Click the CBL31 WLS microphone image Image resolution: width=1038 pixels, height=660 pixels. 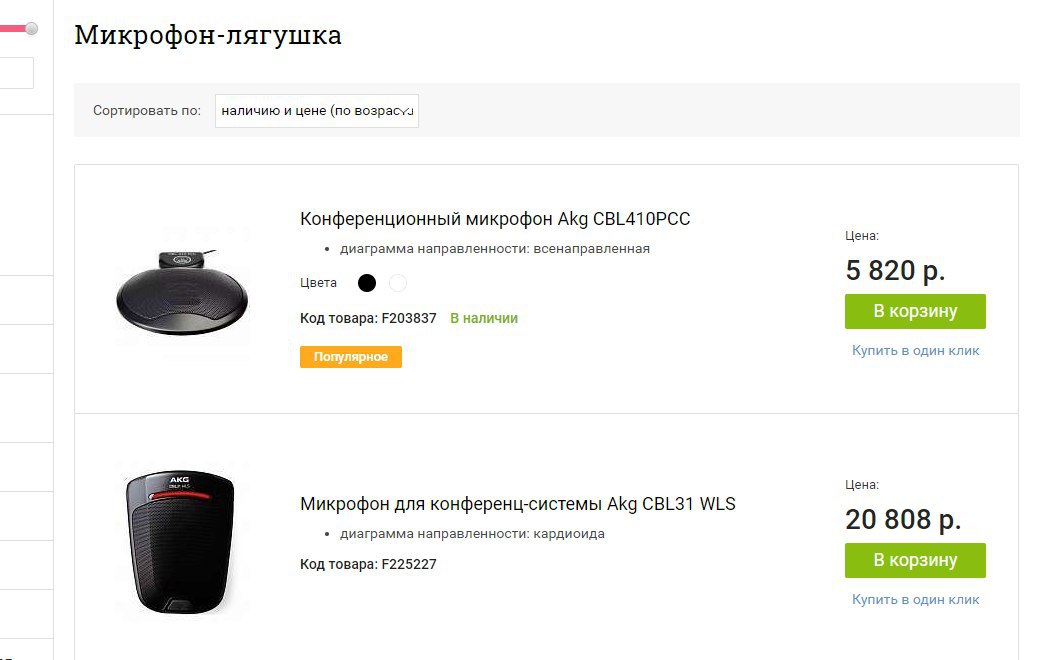tap(180, 542)
